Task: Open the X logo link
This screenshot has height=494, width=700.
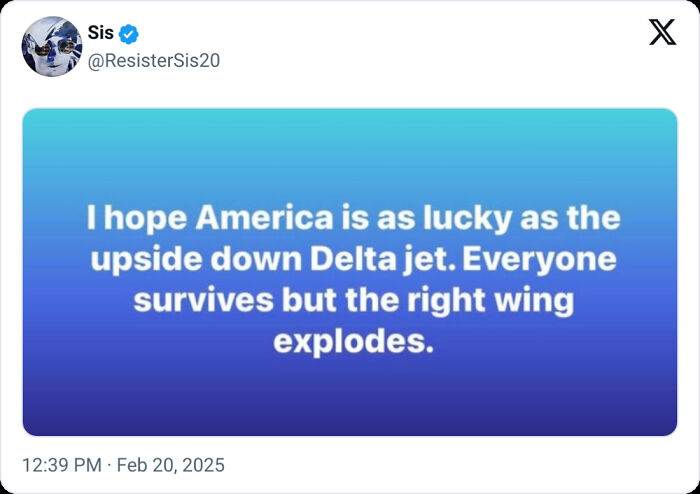Action: point(662,32)
